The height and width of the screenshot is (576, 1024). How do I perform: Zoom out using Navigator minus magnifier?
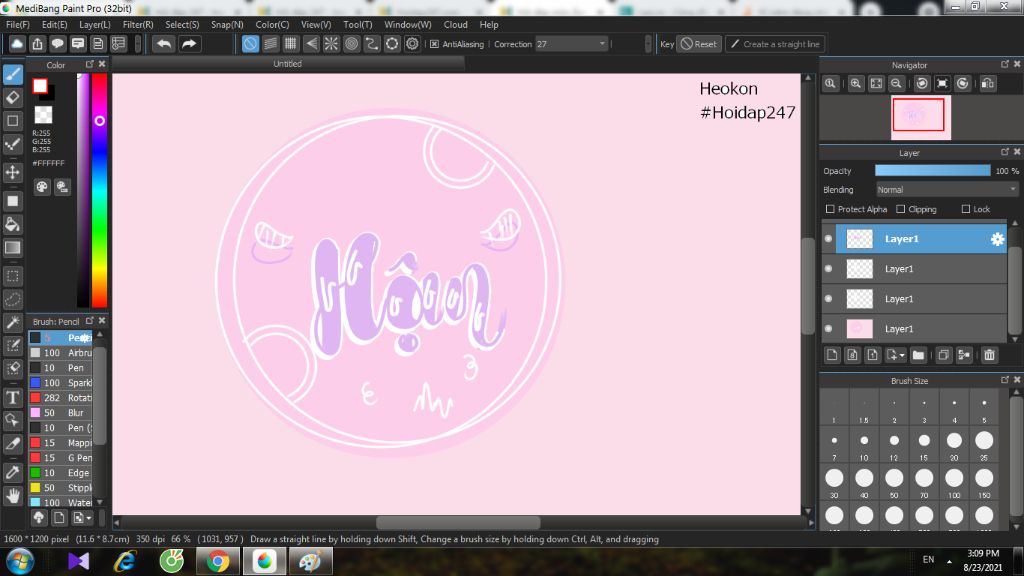click(896, 84)
